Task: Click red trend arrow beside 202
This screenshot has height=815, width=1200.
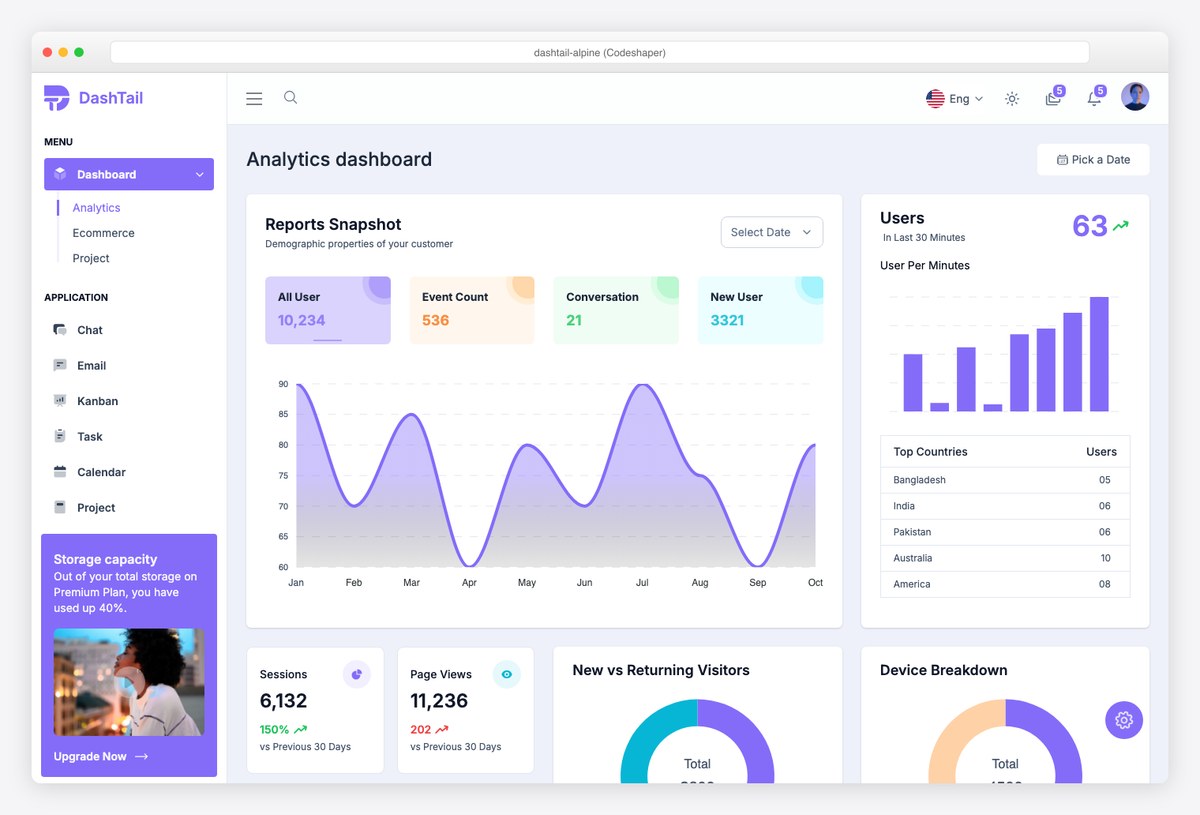Action: pos(442,730)
